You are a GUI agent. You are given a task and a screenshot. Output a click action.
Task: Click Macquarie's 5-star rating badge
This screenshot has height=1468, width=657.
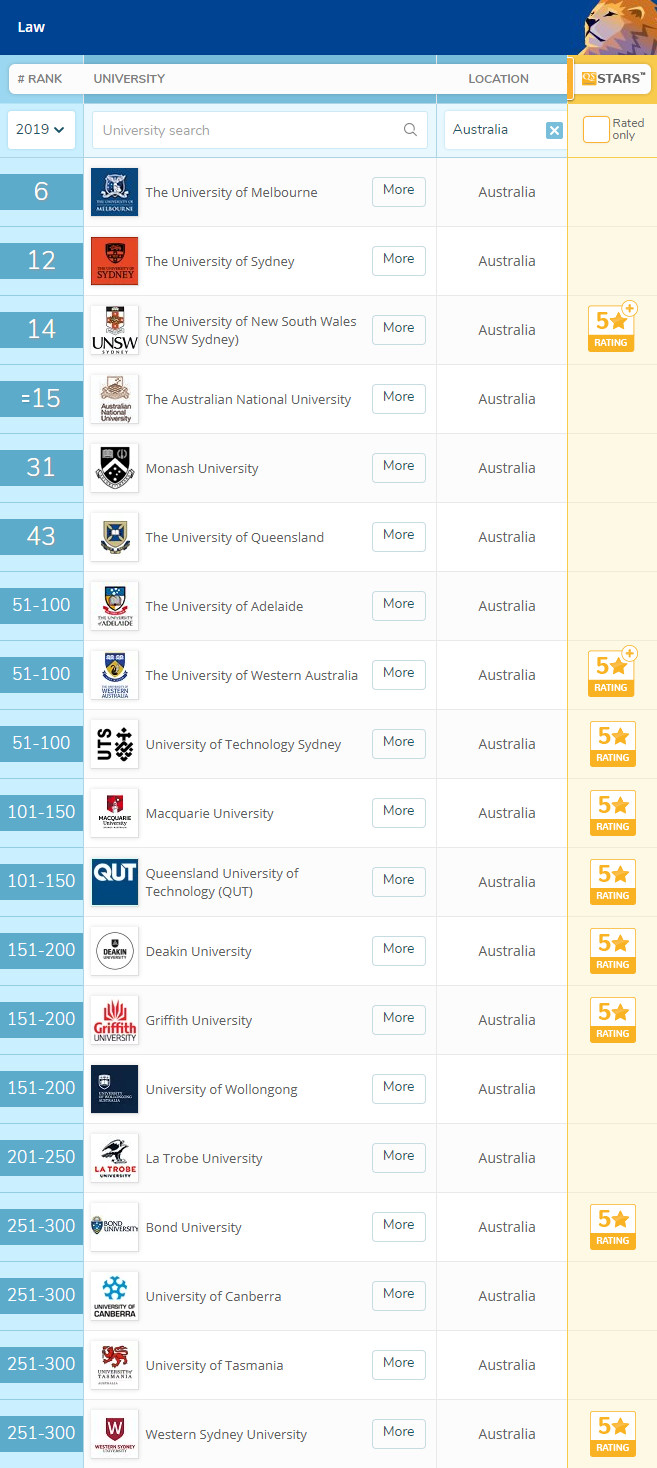coord(612,813)
